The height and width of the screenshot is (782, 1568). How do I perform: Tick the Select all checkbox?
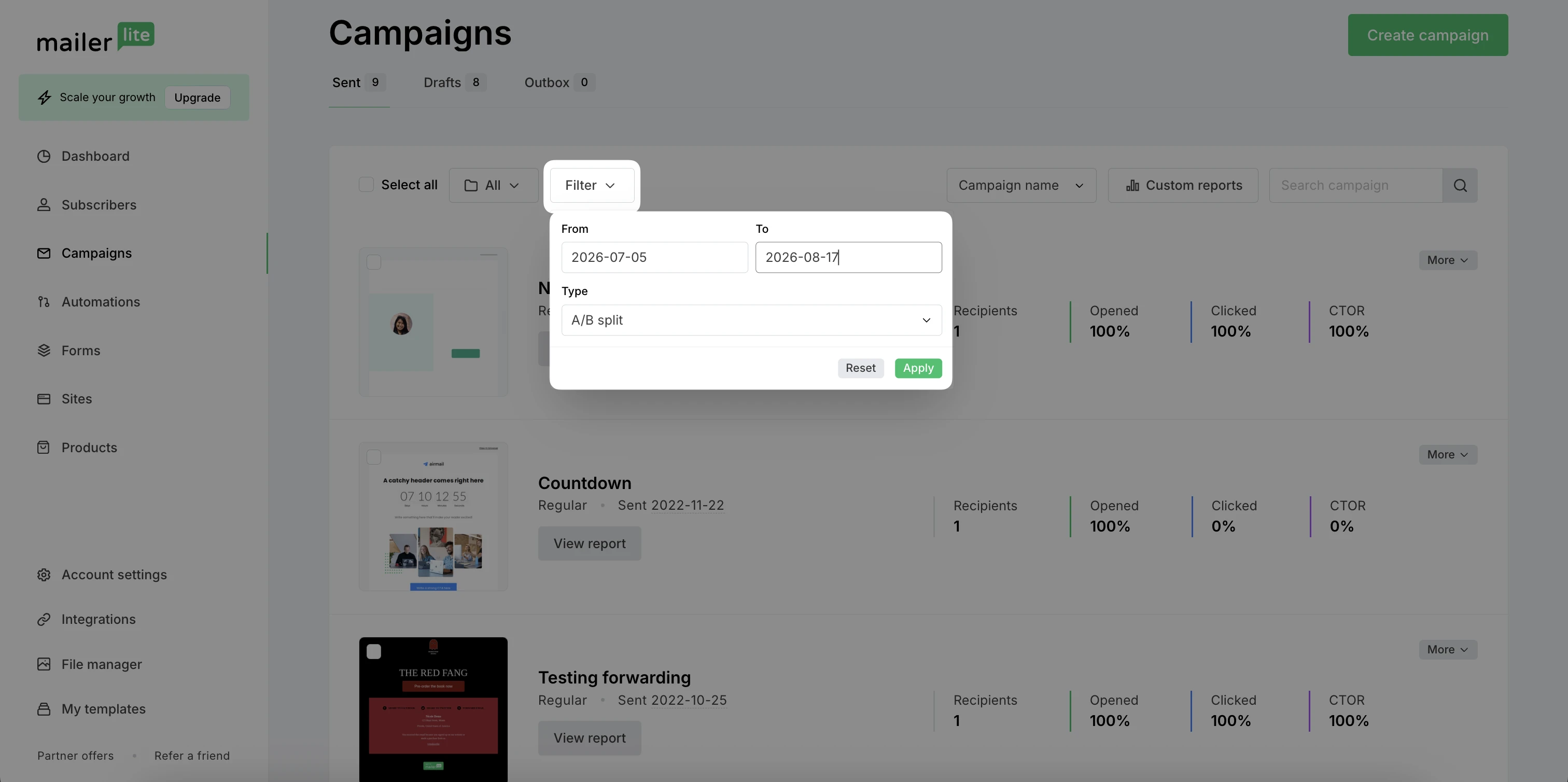366,185
